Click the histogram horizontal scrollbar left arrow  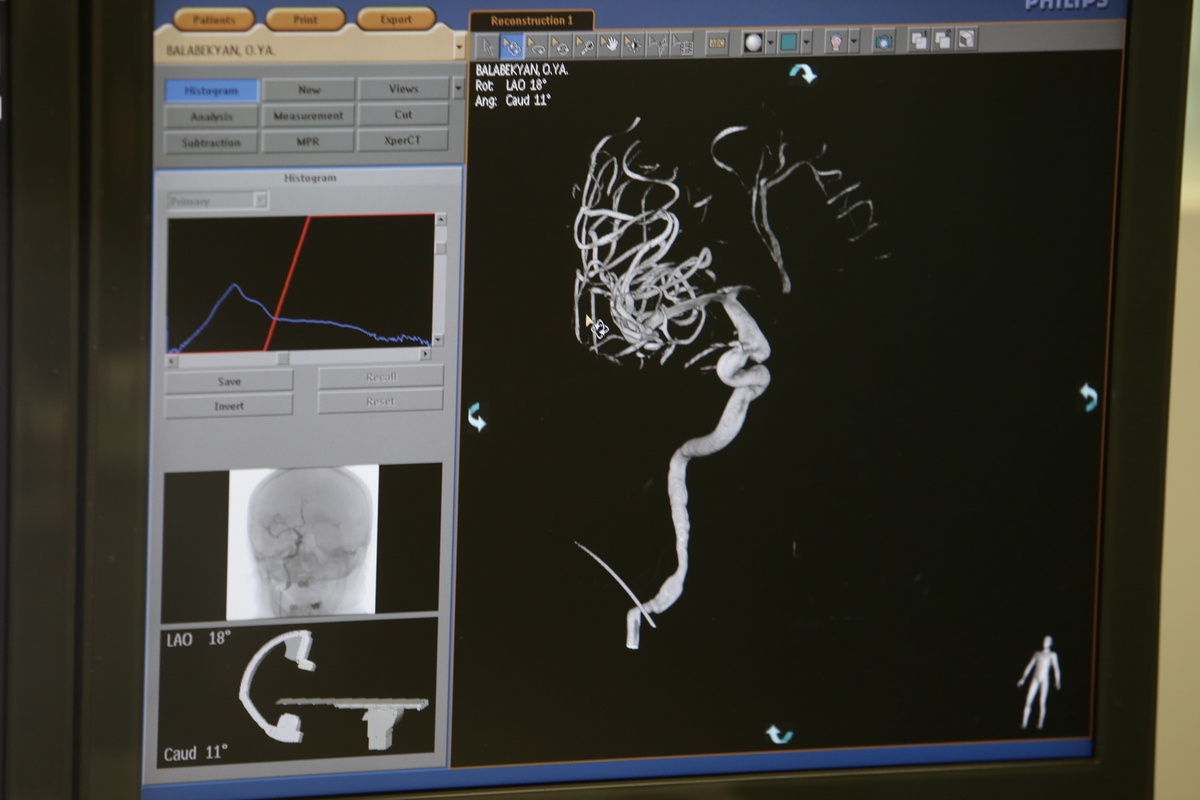pos(172,360)
